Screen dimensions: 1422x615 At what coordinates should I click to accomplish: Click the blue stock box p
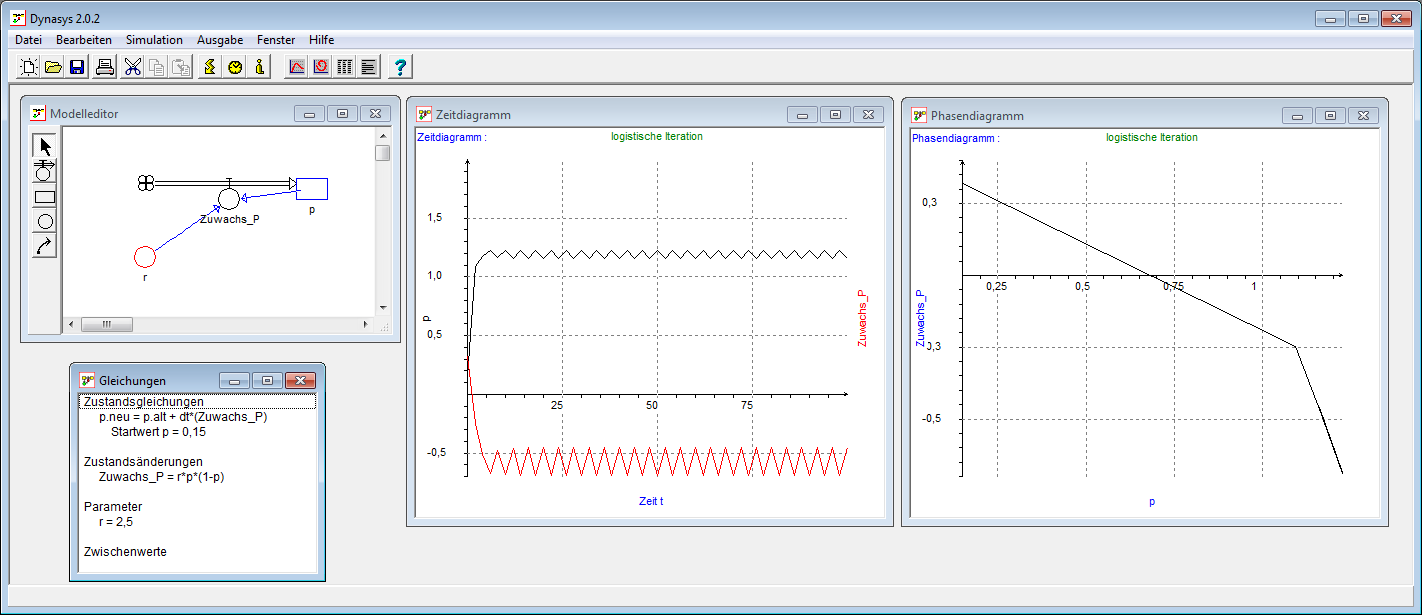coord(312,188)
